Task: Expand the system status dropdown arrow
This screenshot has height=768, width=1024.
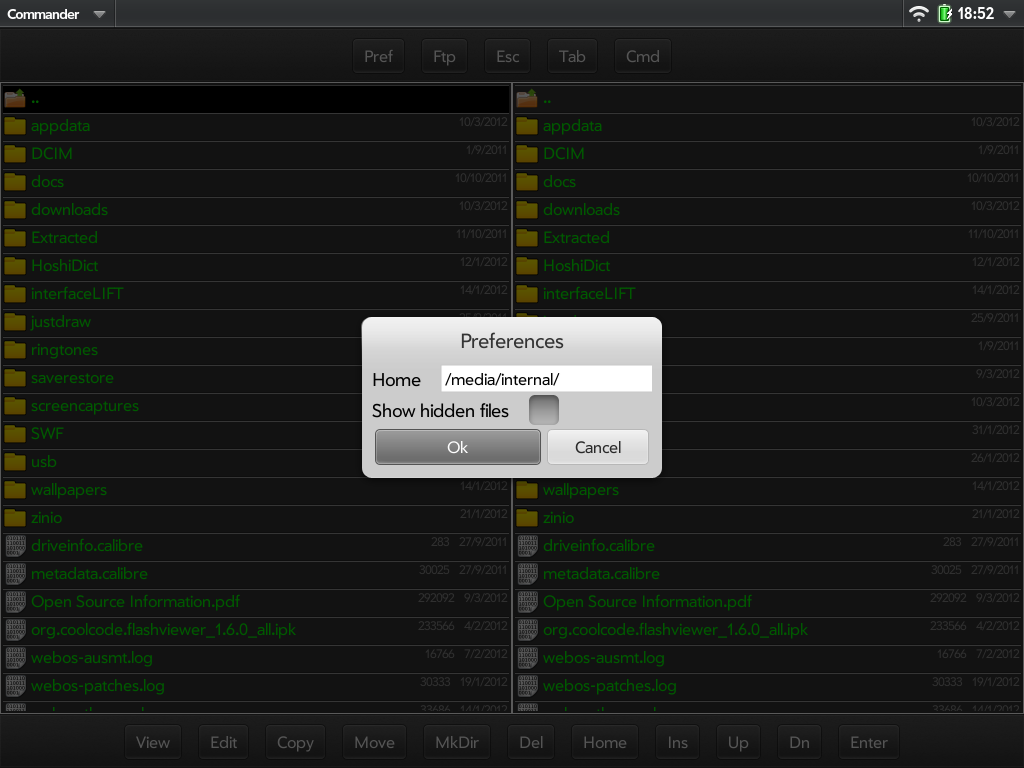Action: pyautogui.click(x=1008, y=14)
